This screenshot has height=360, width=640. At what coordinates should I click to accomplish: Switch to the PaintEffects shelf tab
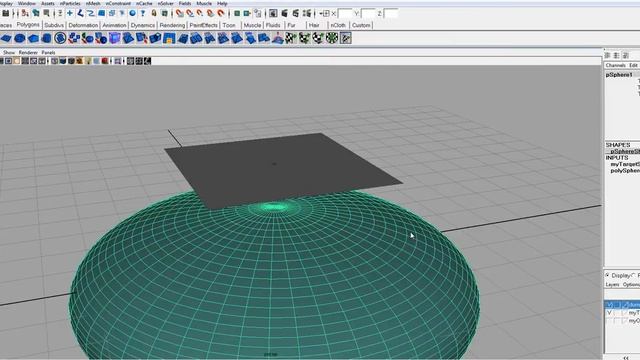pyautogui.click(x=203, y=25)
